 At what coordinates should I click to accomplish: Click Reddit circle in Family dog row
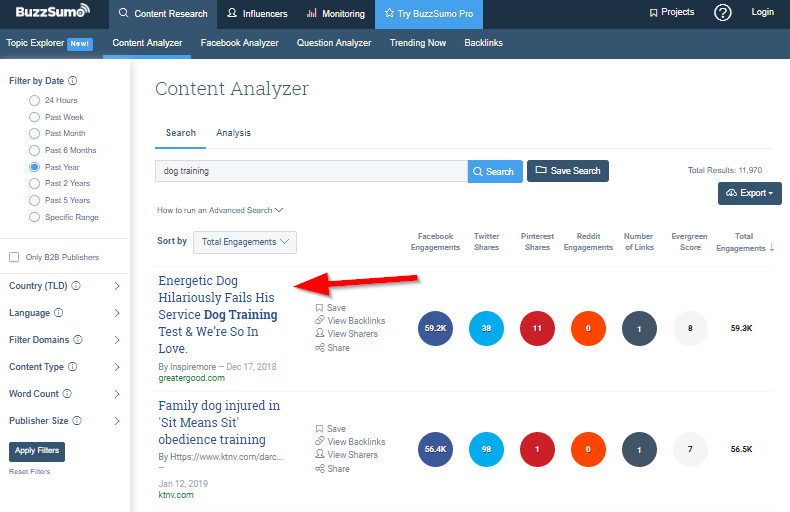coord(588,450)
